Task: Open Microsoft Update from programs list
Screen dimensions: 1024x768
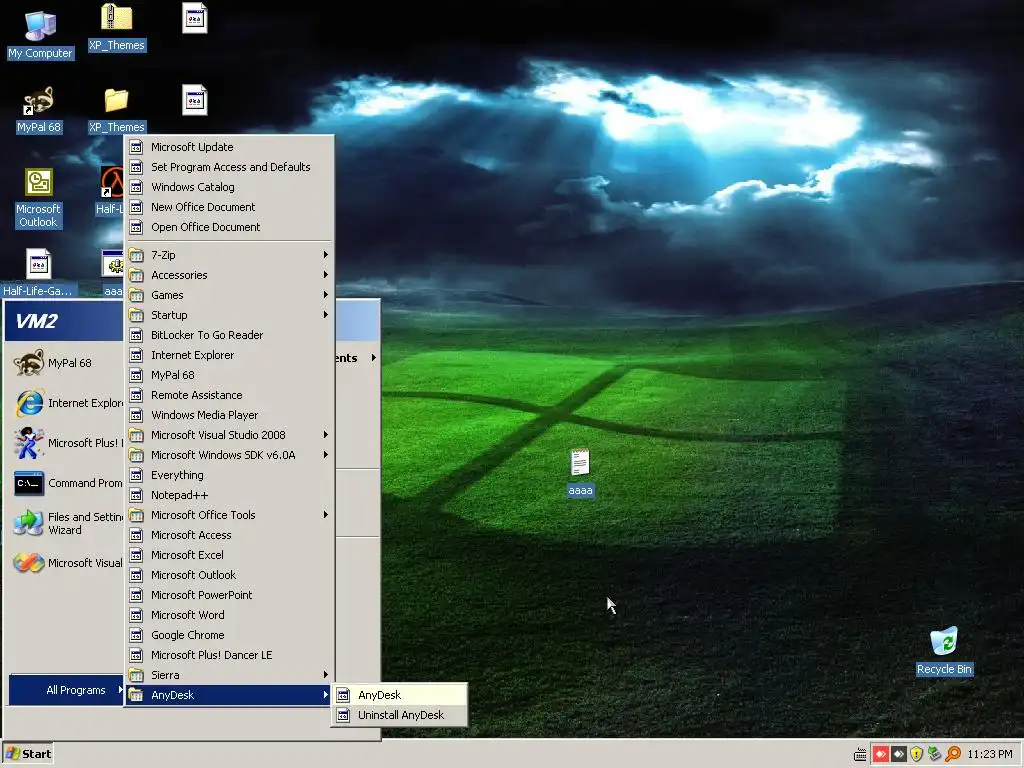Action: 229,147
